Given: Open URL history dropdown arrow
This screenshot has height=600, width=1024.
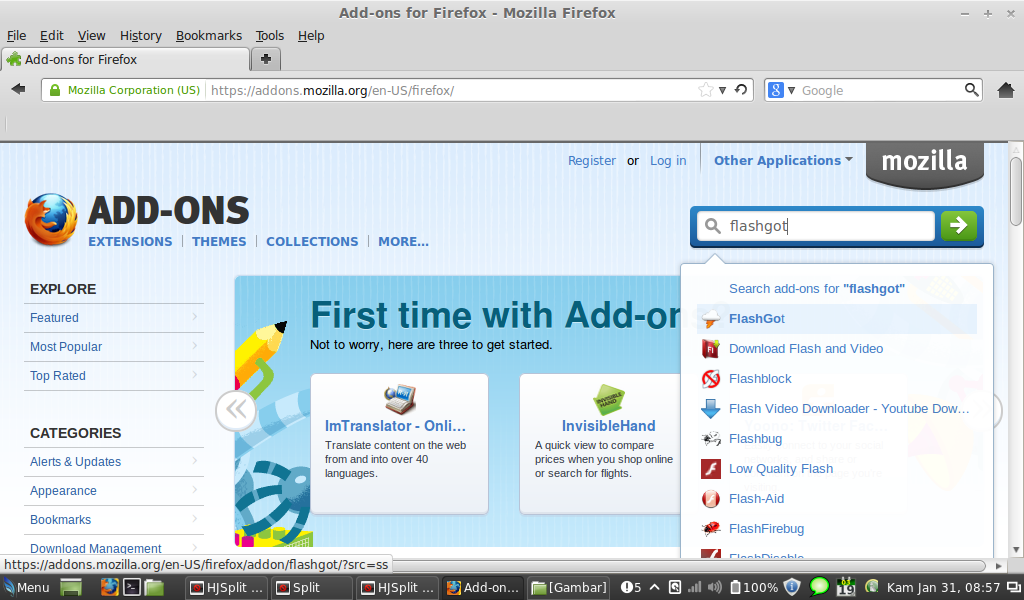Looking at the screenshot, I should click(x=722, y=91).
